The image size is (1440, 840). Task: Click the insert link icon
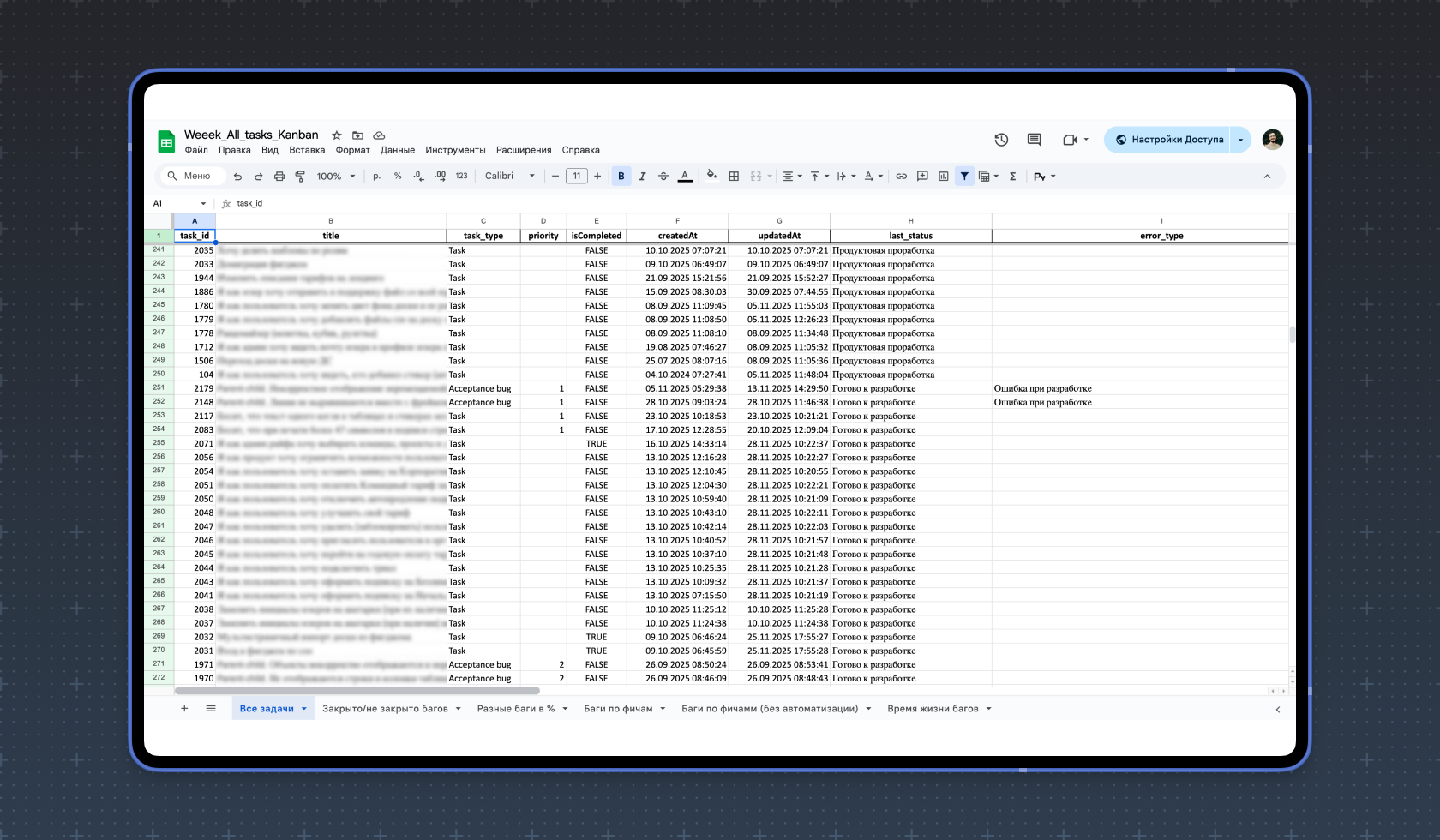tap(901, 177)
